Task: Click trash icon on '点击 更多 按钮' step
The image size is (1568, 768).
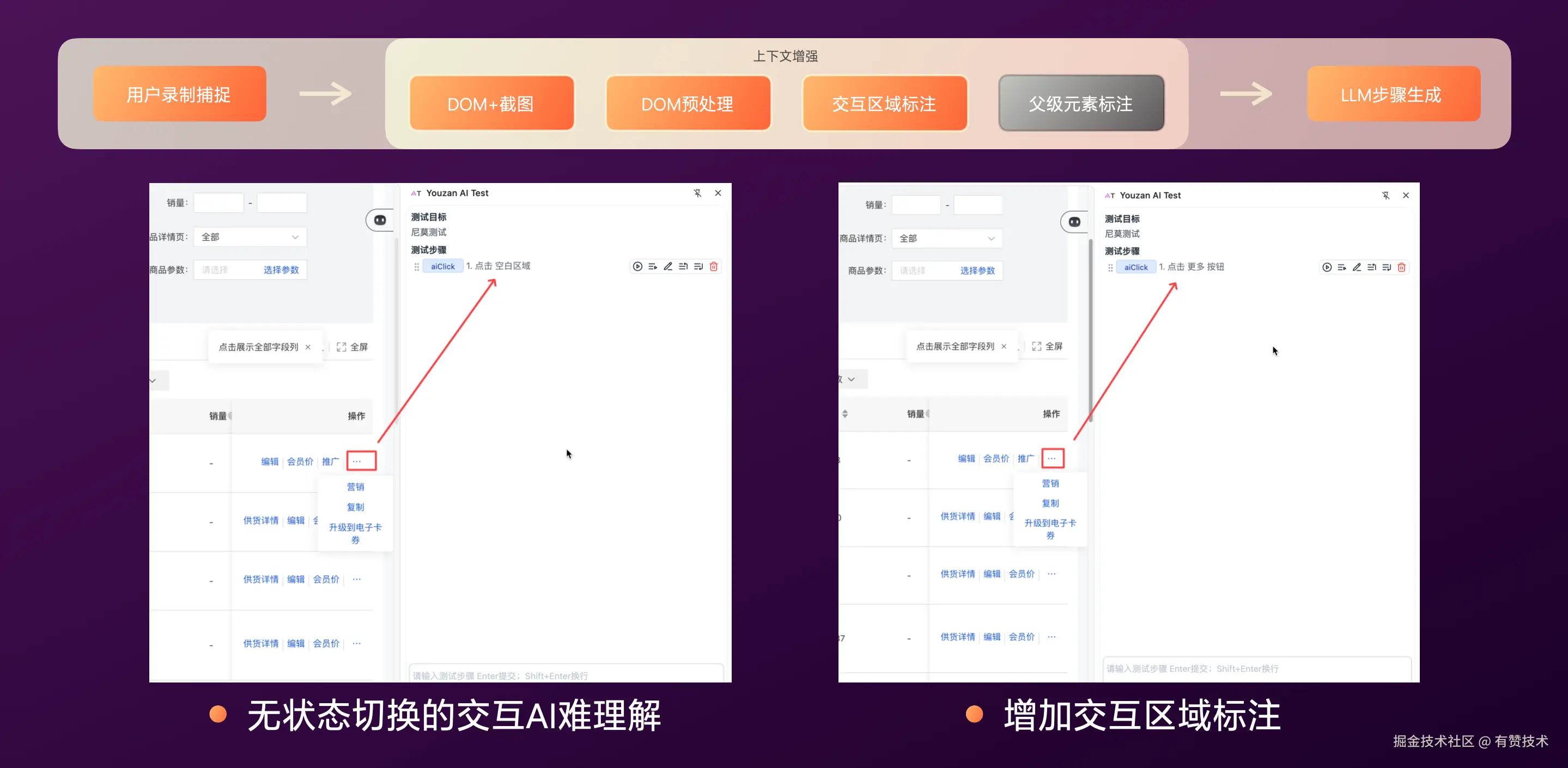Action: pos(1402,267)
